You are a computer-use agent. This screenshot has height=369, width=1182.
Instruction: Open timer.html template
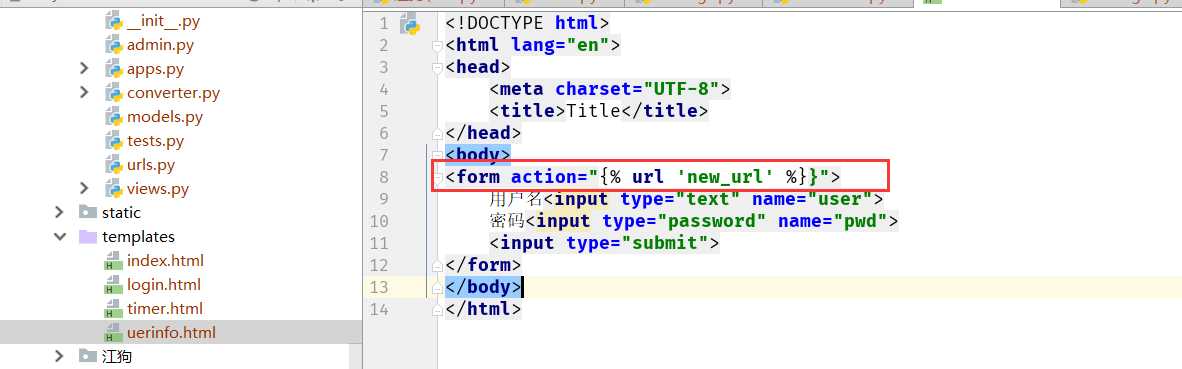(164, 309)
